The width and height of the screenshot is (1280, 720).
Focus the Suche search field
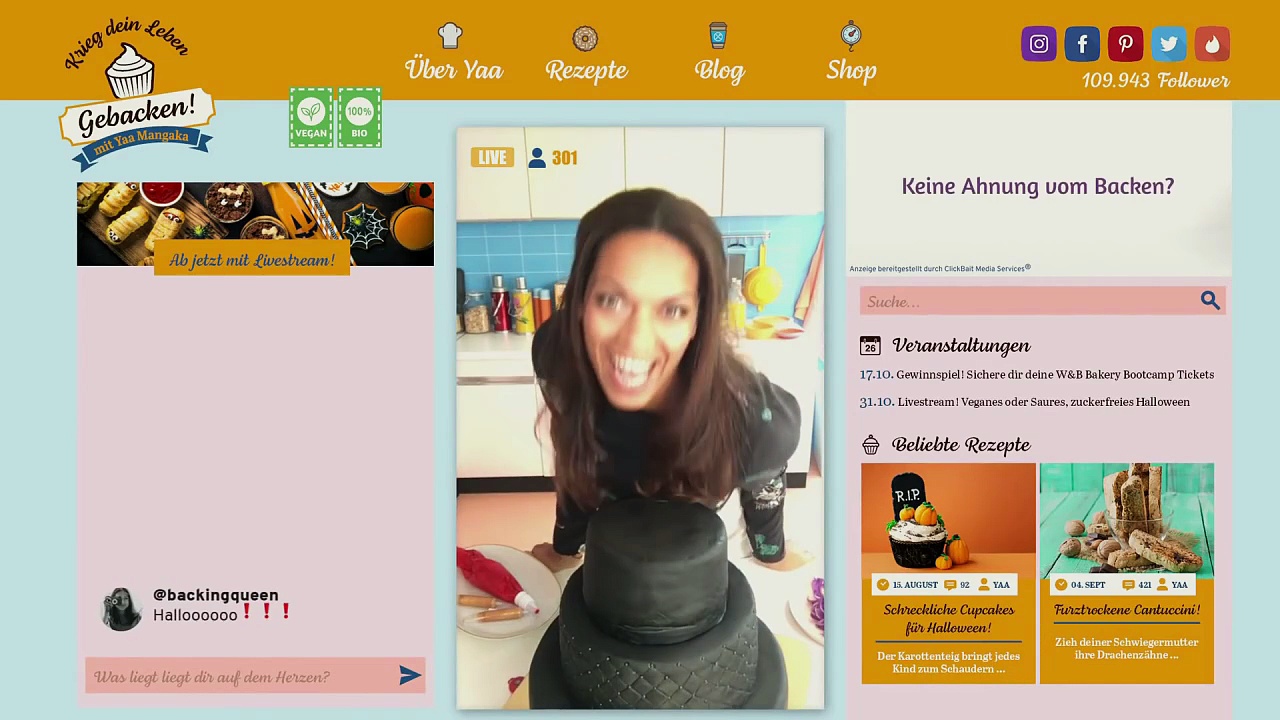pos(1030,301)
